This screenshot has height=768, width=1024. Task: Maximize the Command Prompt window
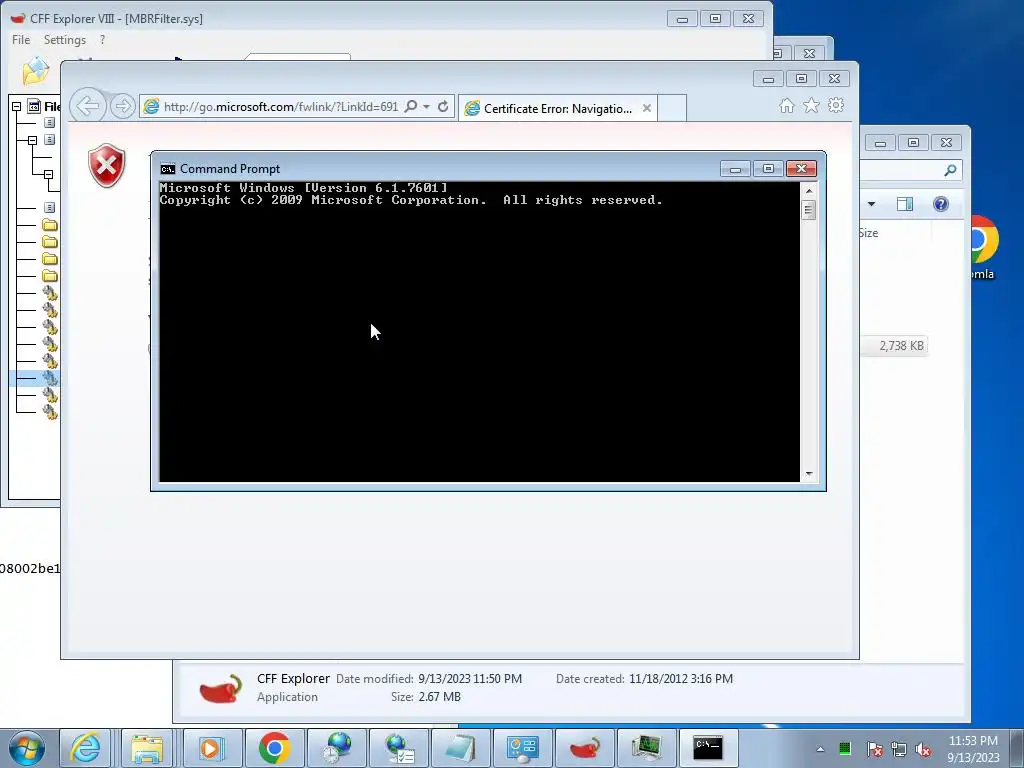768,168
